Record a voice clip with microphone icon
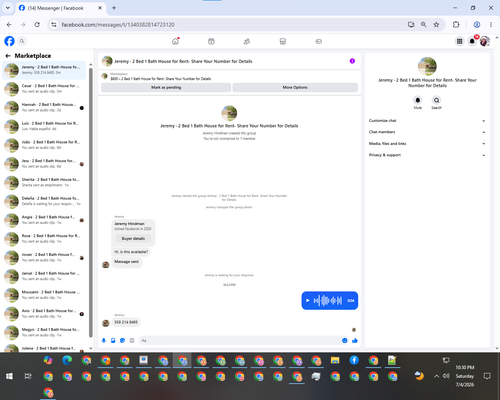This screenshot has height=400, width=500. 104,340
